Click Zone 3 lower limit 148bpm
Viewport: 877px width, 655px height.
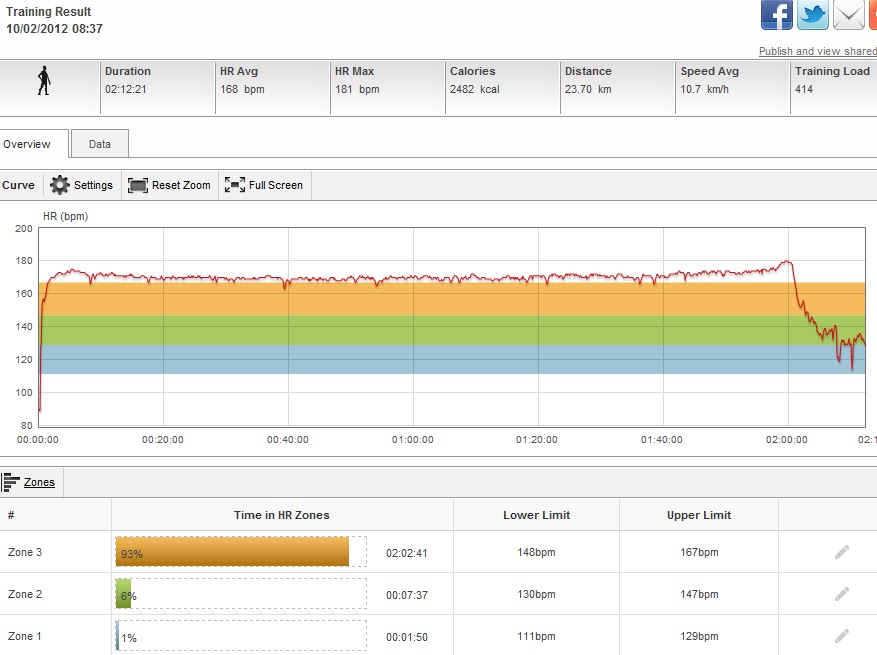536,552
